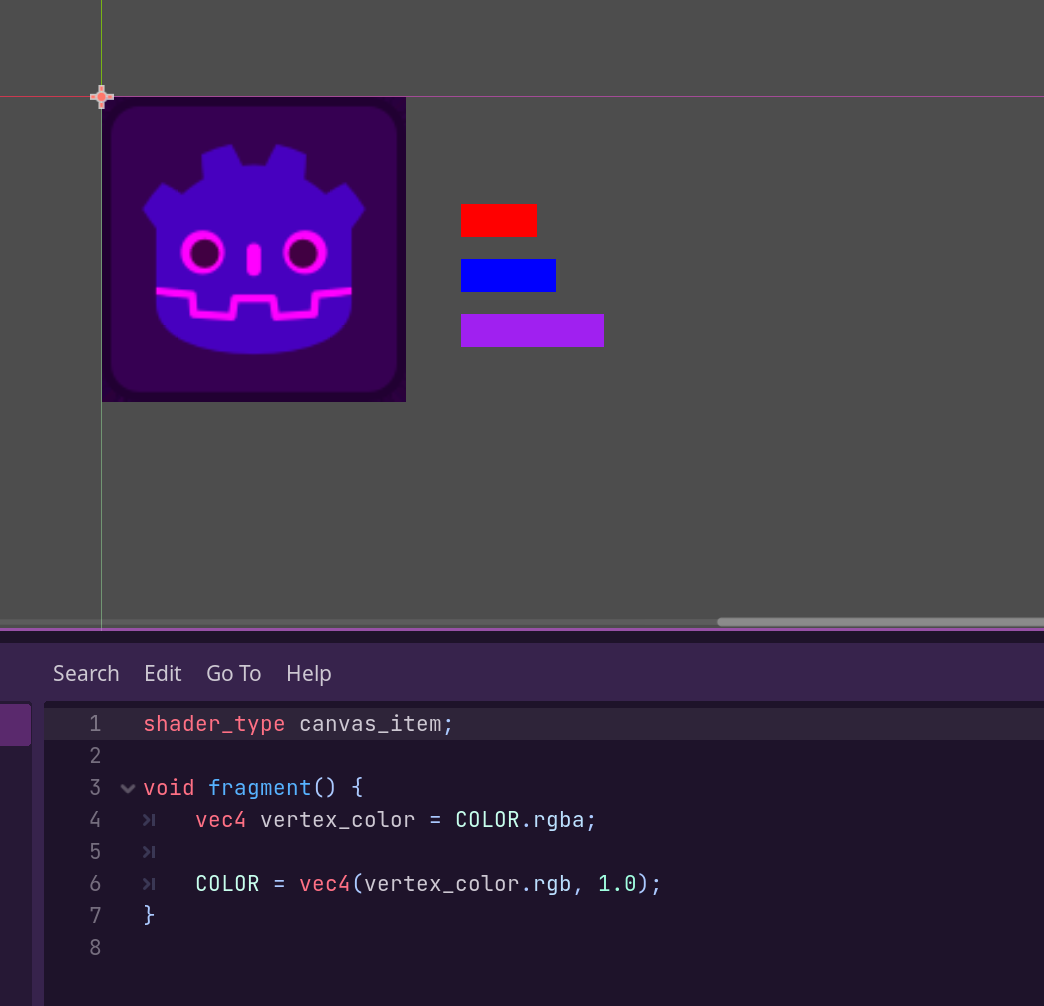The width and height of the screenshot is (1044, 1006).
Task: Click the purple rectangle in the viewport
Action: pyautogui.click(x=532, y=330)
